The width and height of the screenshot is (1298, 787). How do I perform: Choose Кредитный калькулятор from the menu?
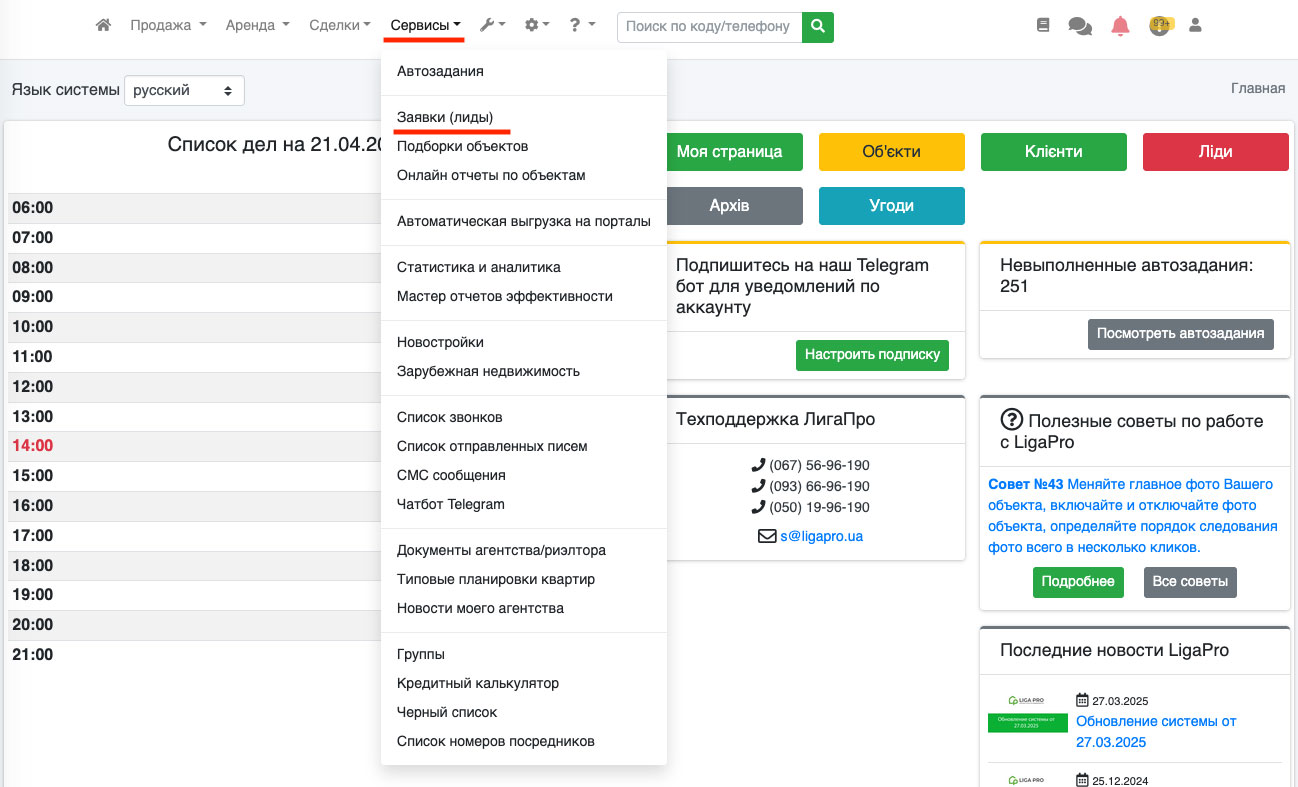tap(478, 683)
